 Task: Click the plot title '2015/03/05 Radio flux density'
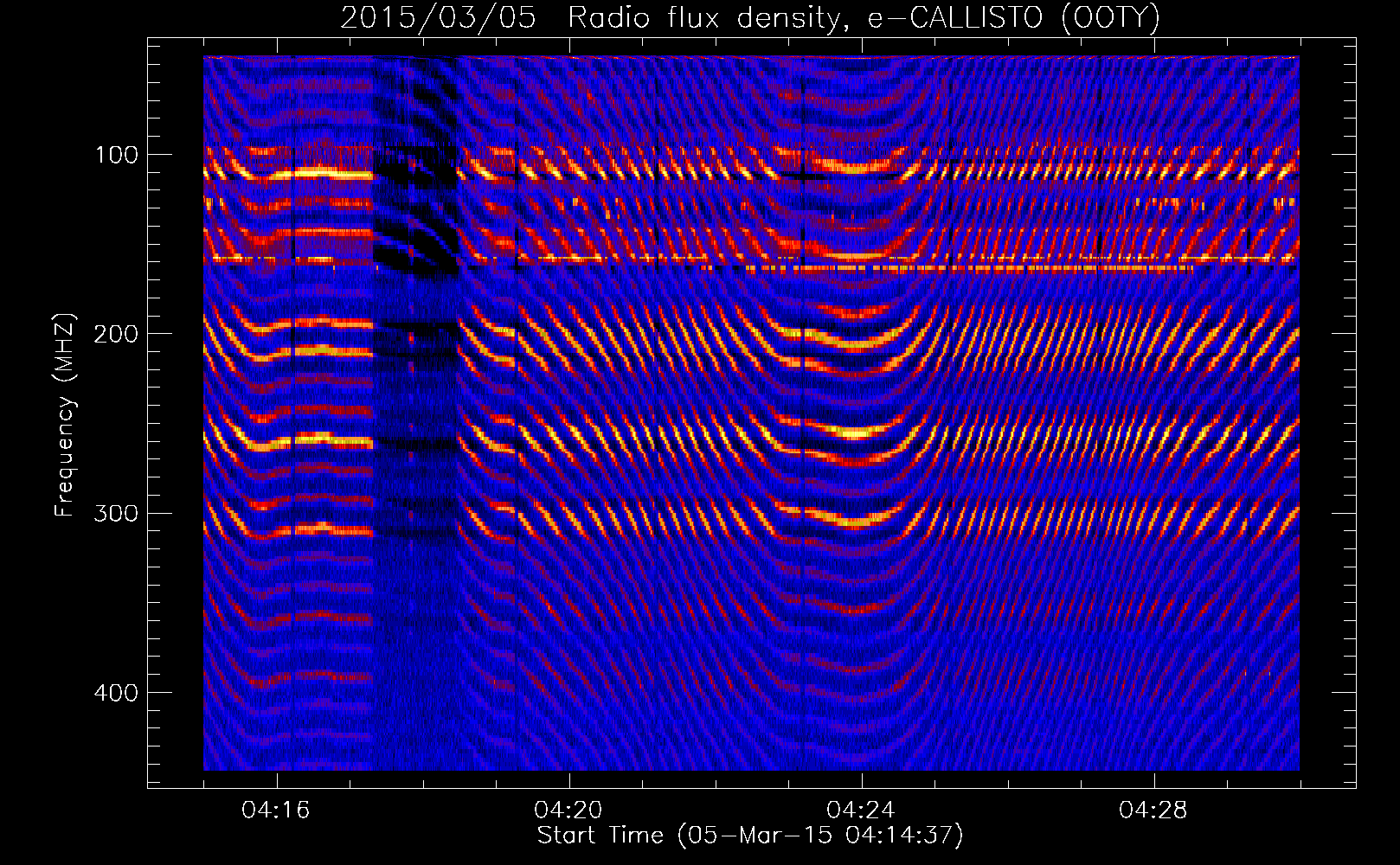750,17
